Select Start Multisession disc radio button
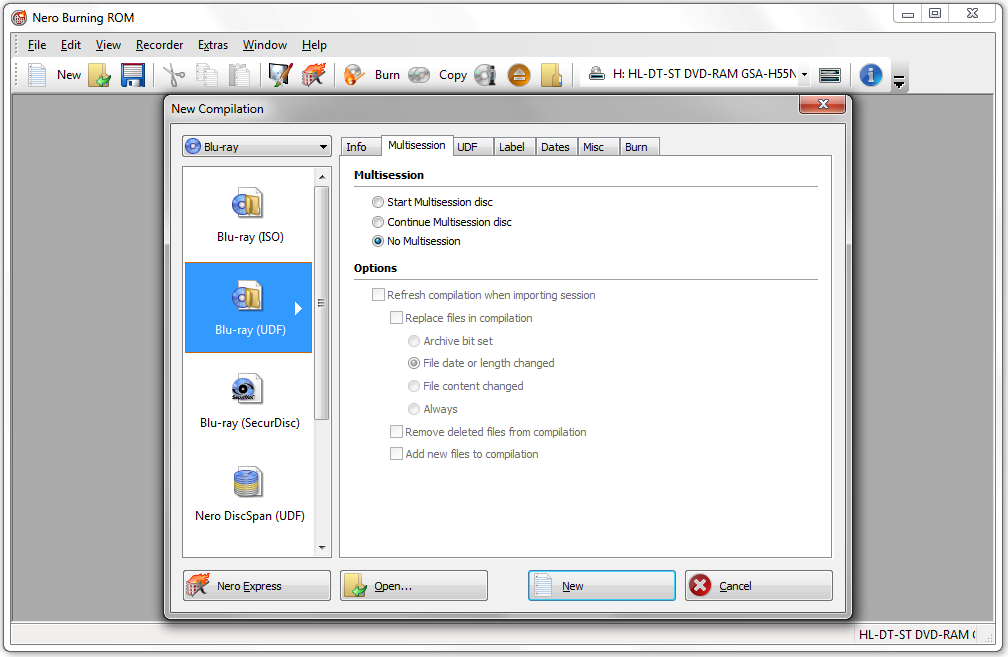Image resolution: width=1008 pixels, height=657 pixels. coord(378,202)
